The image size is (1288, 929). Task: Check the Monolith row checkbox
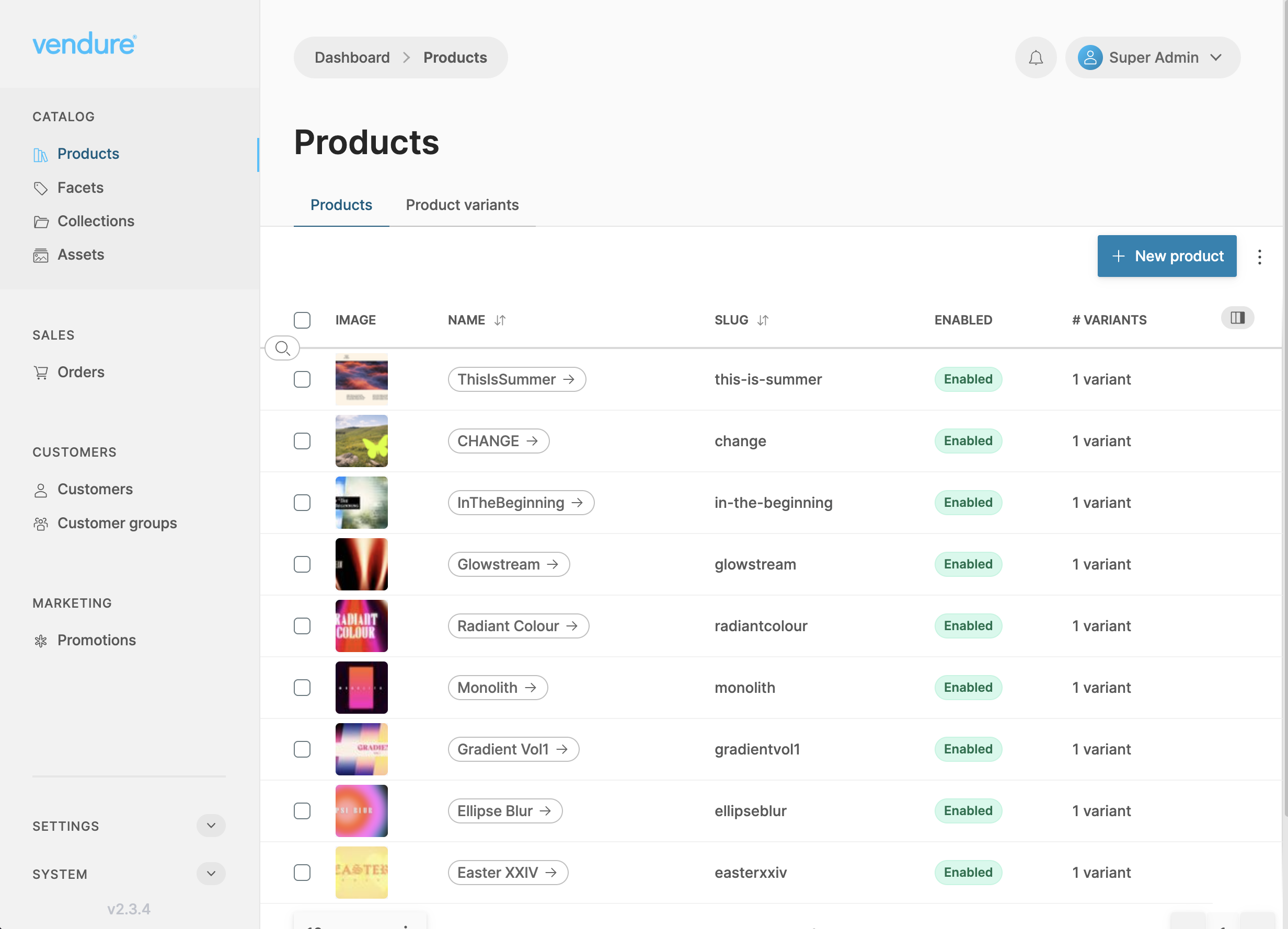tap(302, 688)
